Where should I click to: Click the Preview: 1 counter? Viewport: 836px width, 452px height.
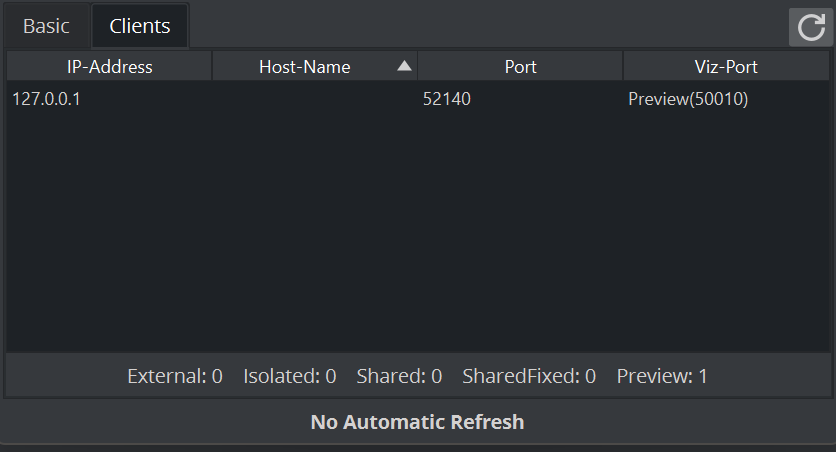tap(662, 377)
